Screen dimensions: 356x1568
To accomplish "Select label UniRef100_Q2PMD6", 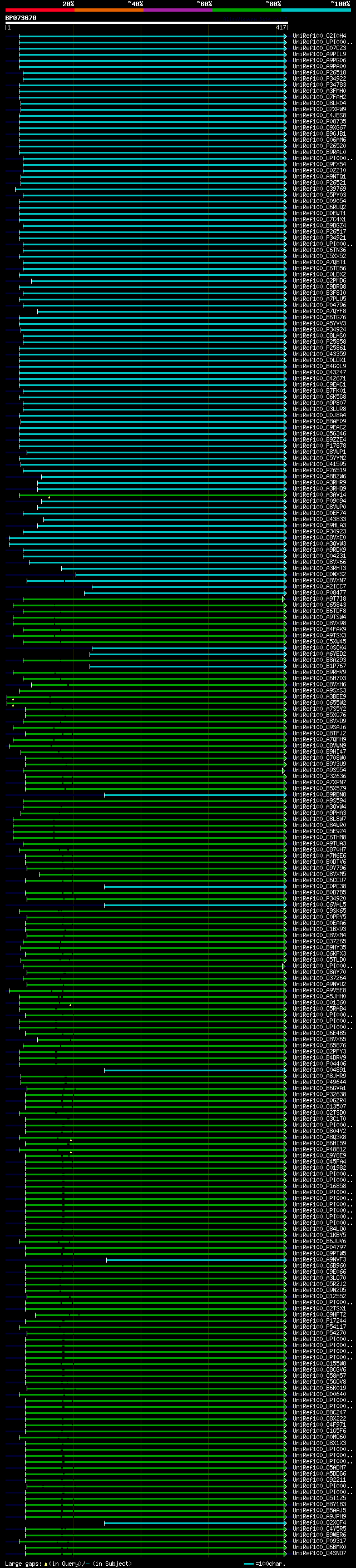I will 319,280.
